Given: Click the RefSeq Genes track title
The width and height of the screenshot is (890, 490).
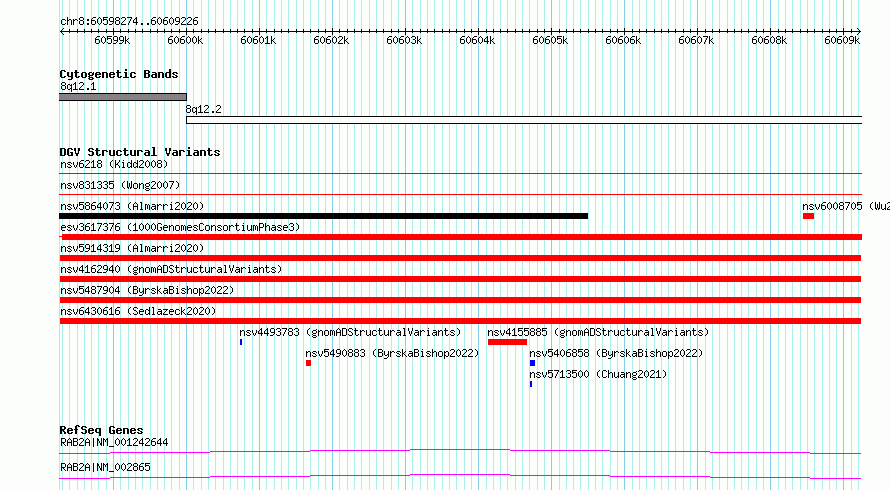Looking at the screenshot, I should pyautogui.click(x=101, y=430).
